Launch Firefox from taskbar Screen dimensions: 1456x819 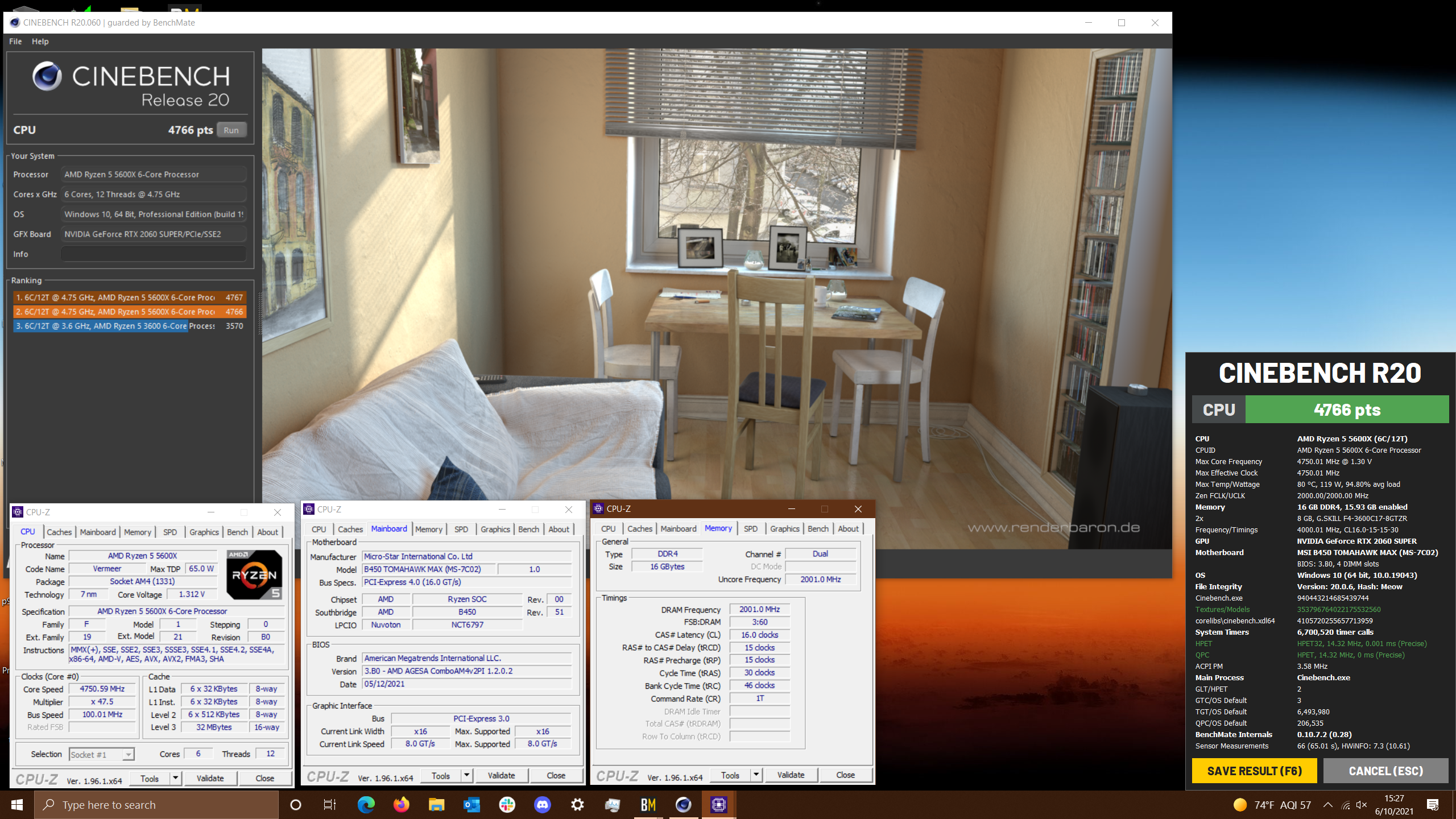point(401,805)
